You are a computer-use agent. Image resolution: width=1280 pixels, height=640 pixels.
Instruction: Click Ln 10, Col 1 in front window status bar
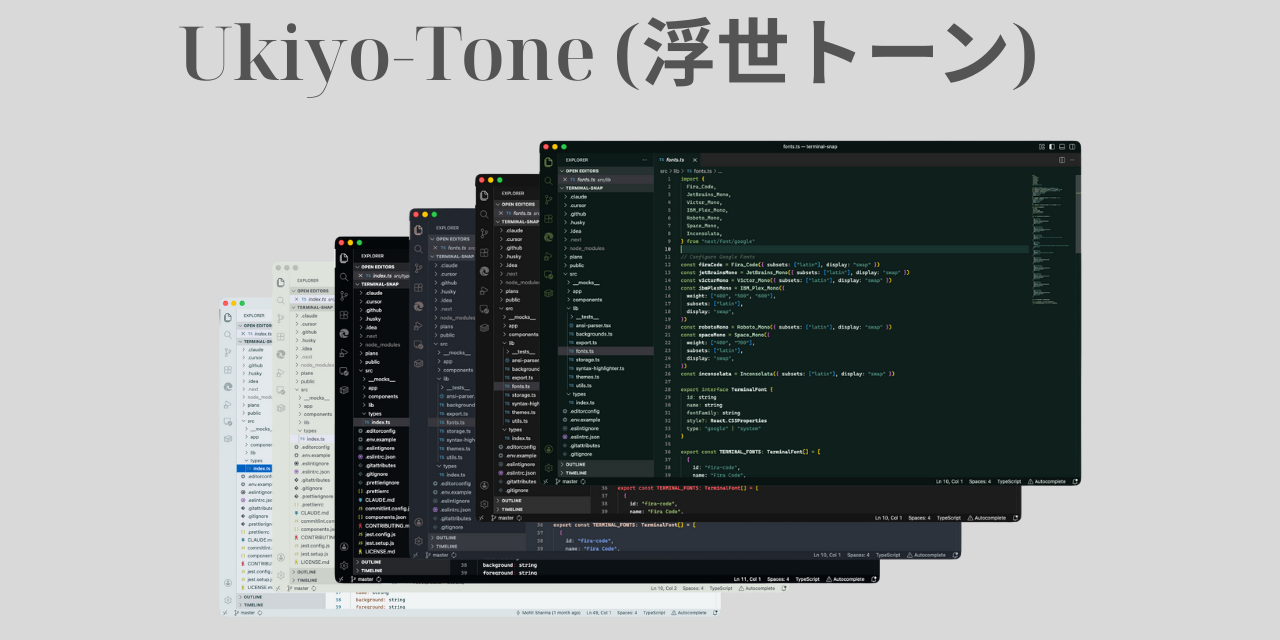(949, 481)
